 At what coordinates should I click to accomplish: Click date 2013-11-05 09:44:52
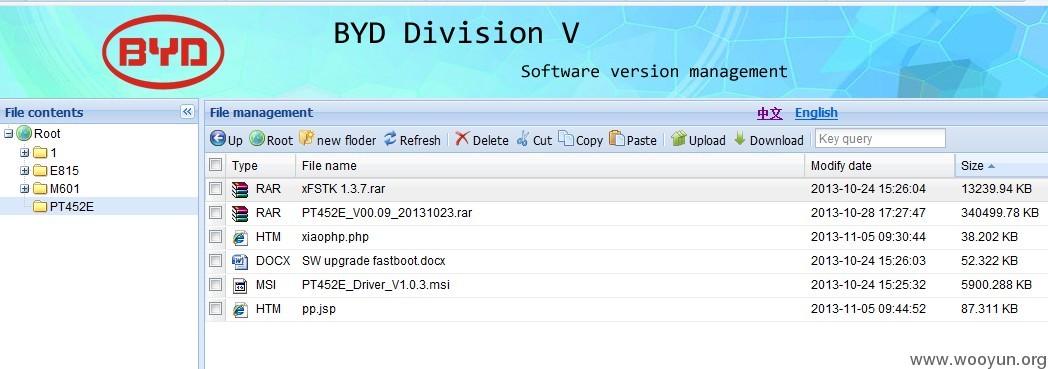click(868, 310)
